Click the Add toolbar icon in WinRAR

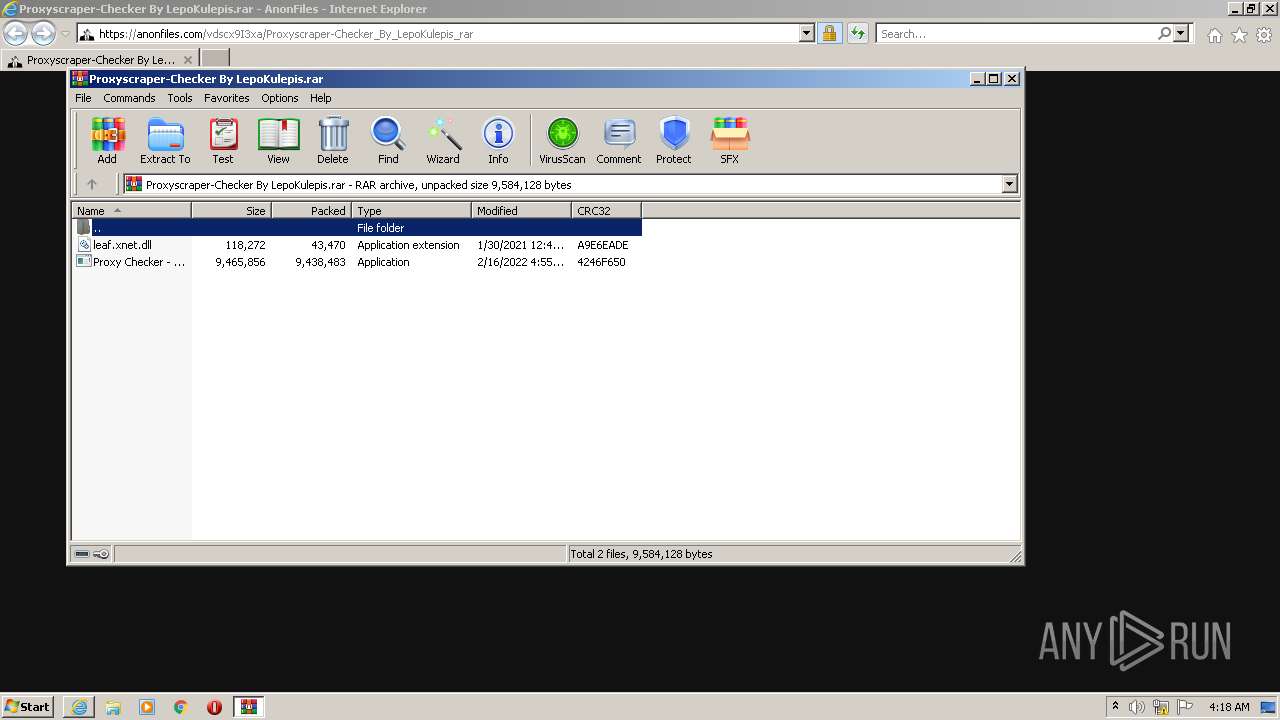tap(107, 140)
